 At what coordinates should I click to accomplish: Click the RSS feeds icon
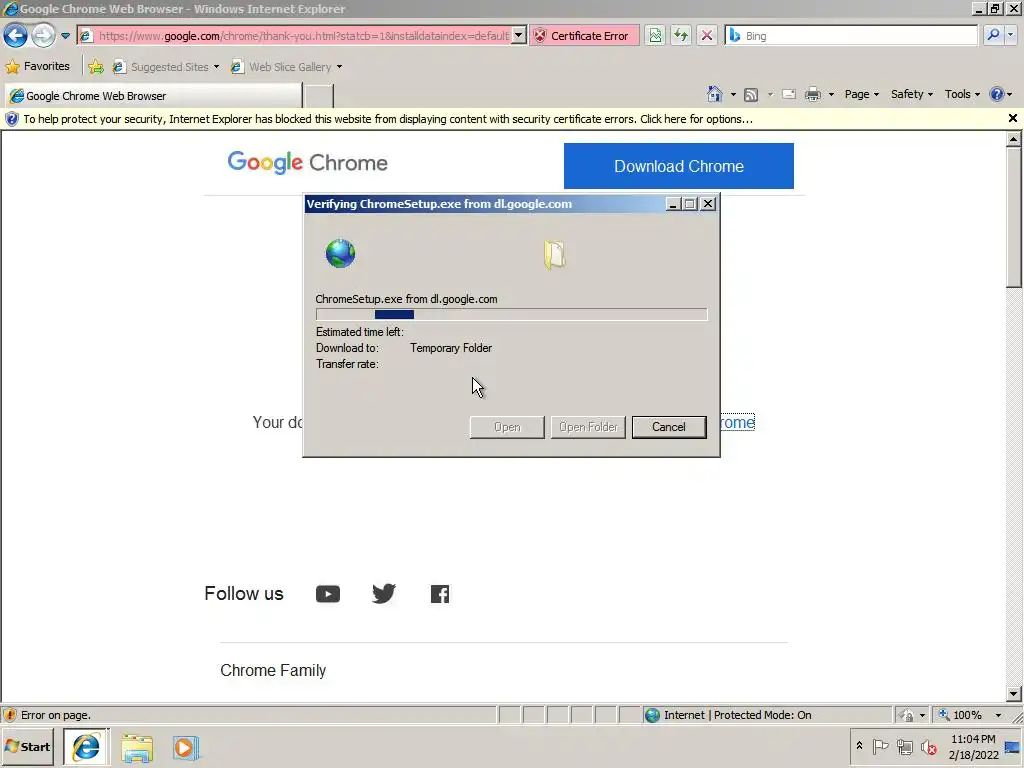click(751, 95)
